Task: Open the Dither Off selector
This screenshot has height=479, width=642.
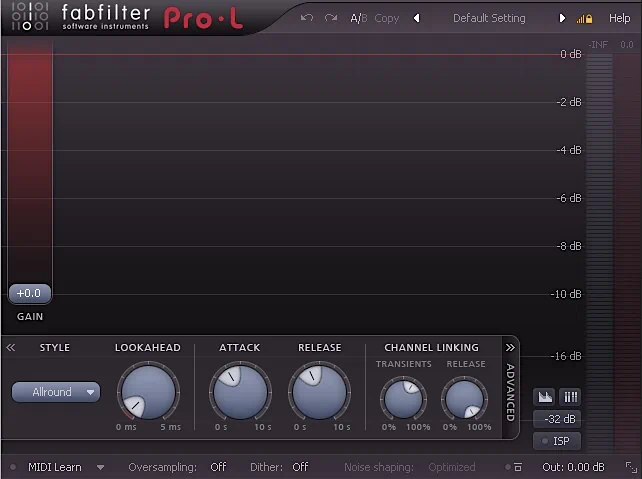Action: click(300, 467)
